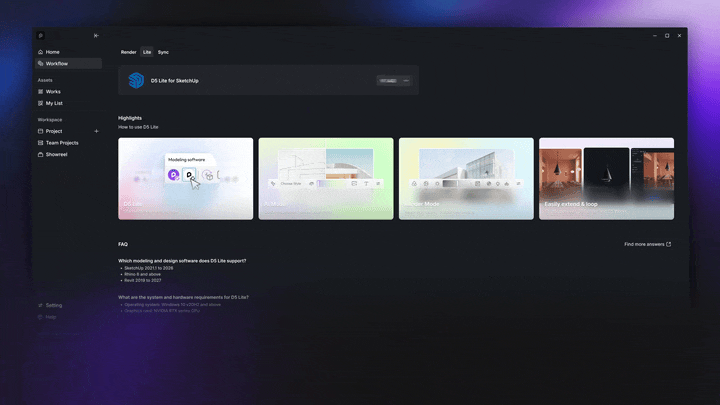The image size is (720, 405).
Task: Open the Easily extend & loop card
Action: 607,179
